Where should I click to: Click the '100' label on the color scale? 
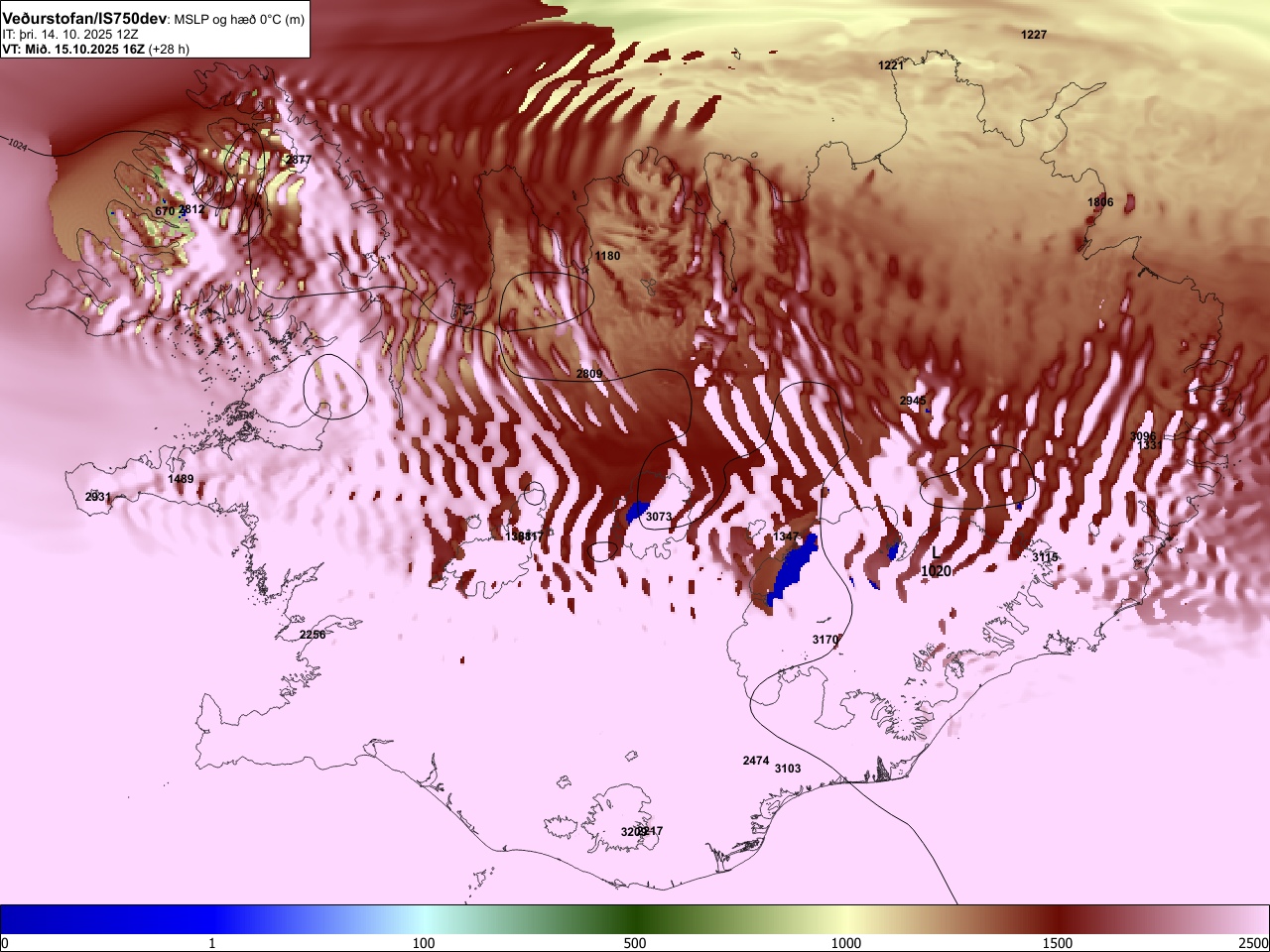[424, 943]
